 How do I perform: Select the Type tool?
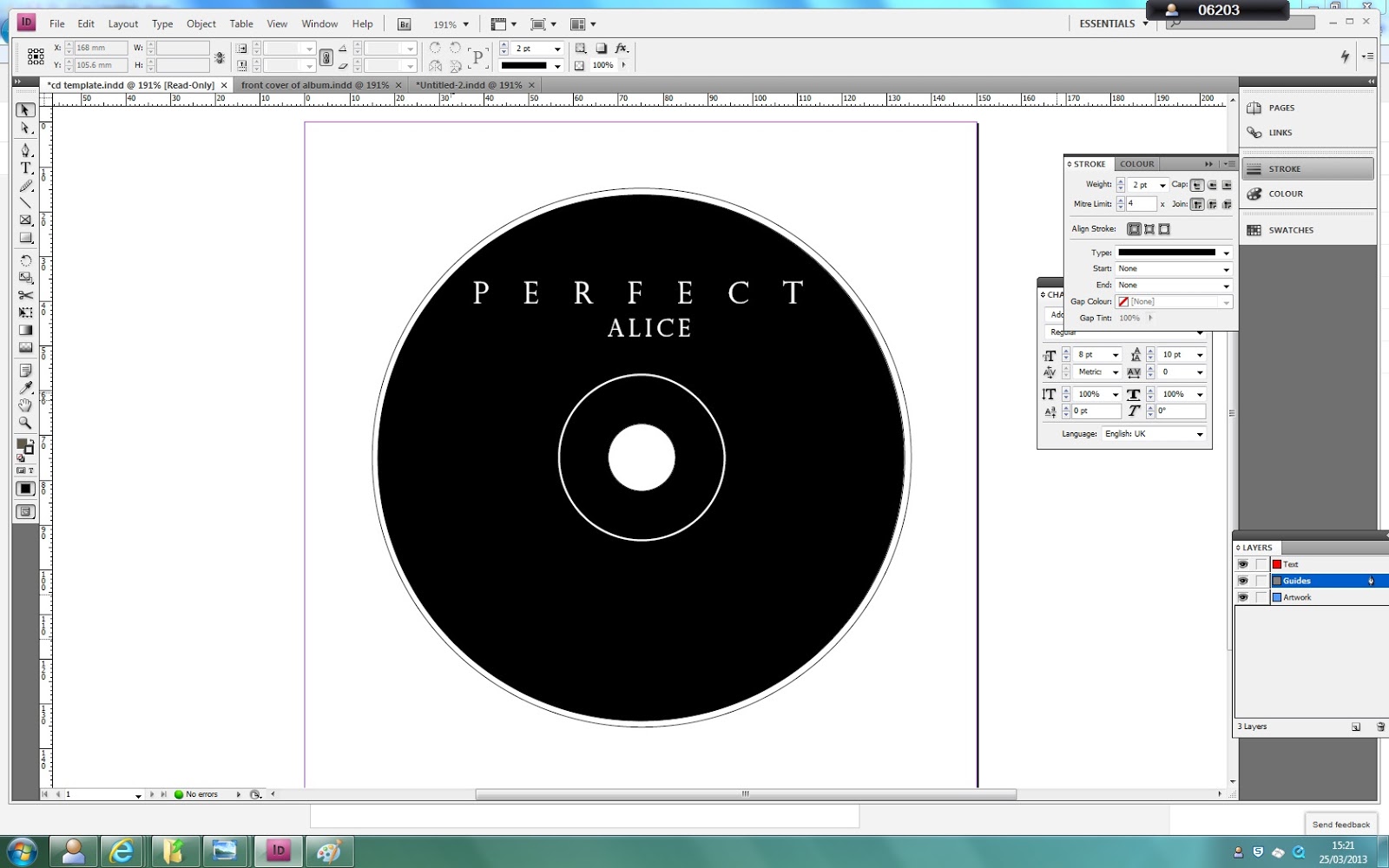pyautogui.click(x=25, y=168)
